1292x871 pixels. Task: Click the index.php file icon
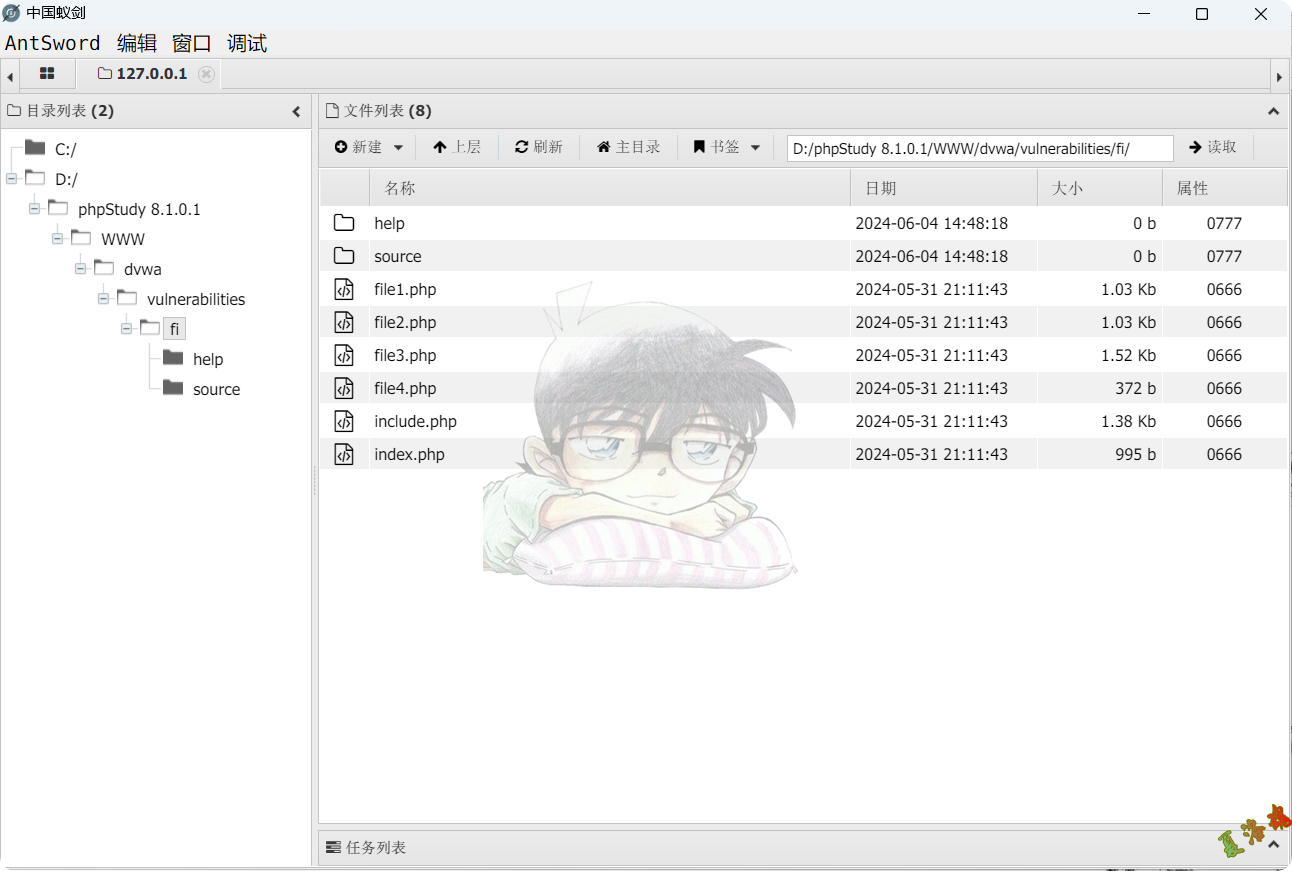point(344,454)
